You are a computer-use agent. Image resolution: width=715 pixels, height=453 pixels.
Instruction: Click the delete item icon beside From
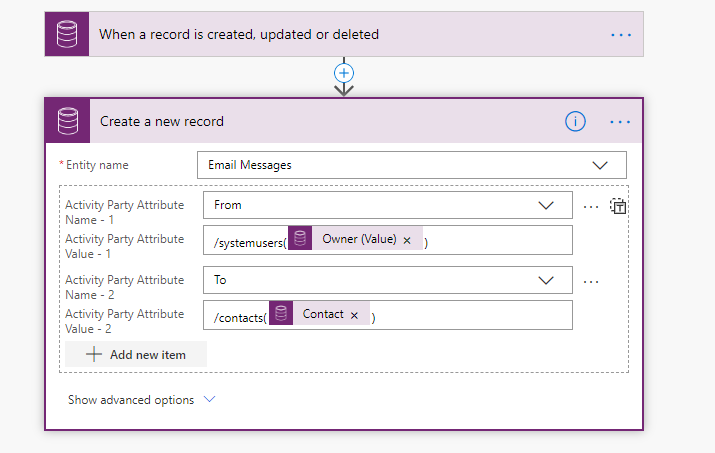pos(619,206)
